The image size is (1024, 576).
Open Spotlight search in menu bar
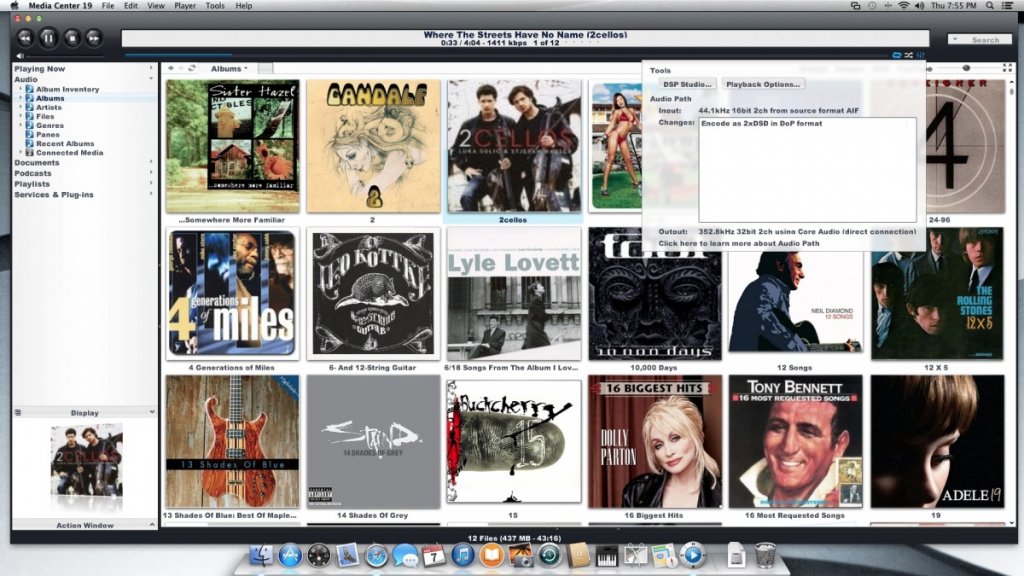(990, 6)
